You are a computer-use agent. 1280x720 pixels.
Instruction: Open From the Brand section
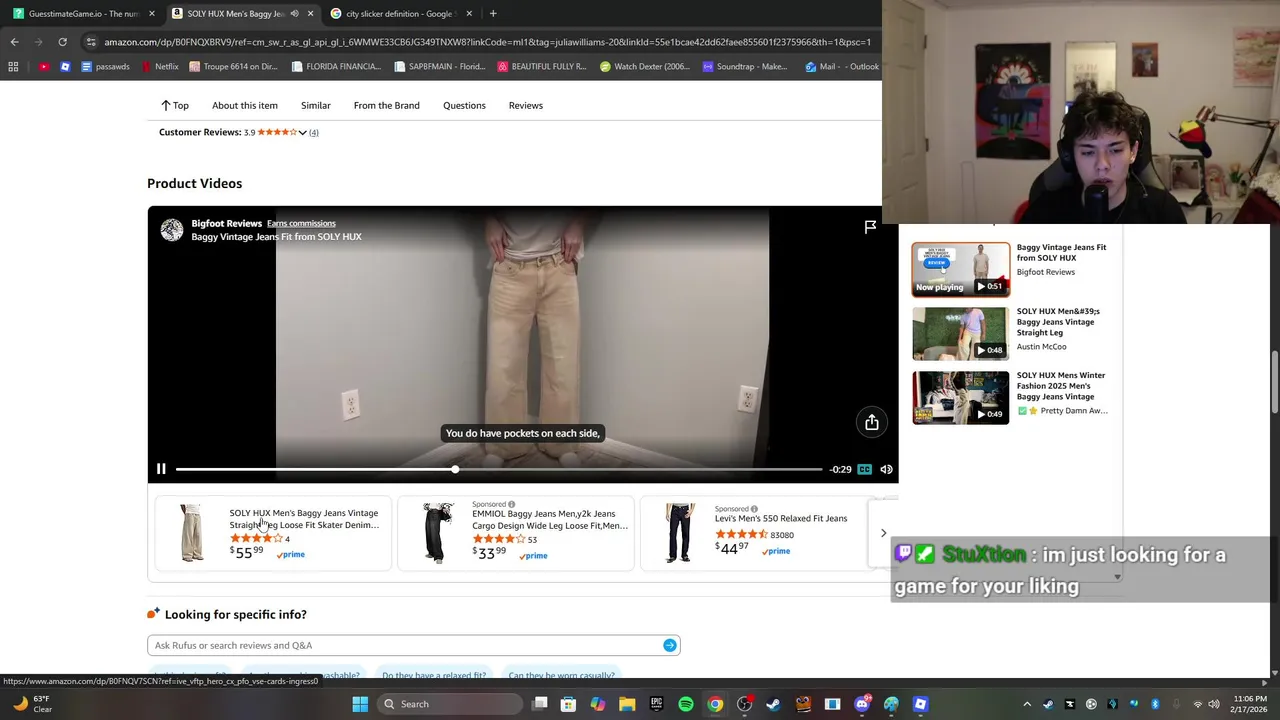point(386,105)
